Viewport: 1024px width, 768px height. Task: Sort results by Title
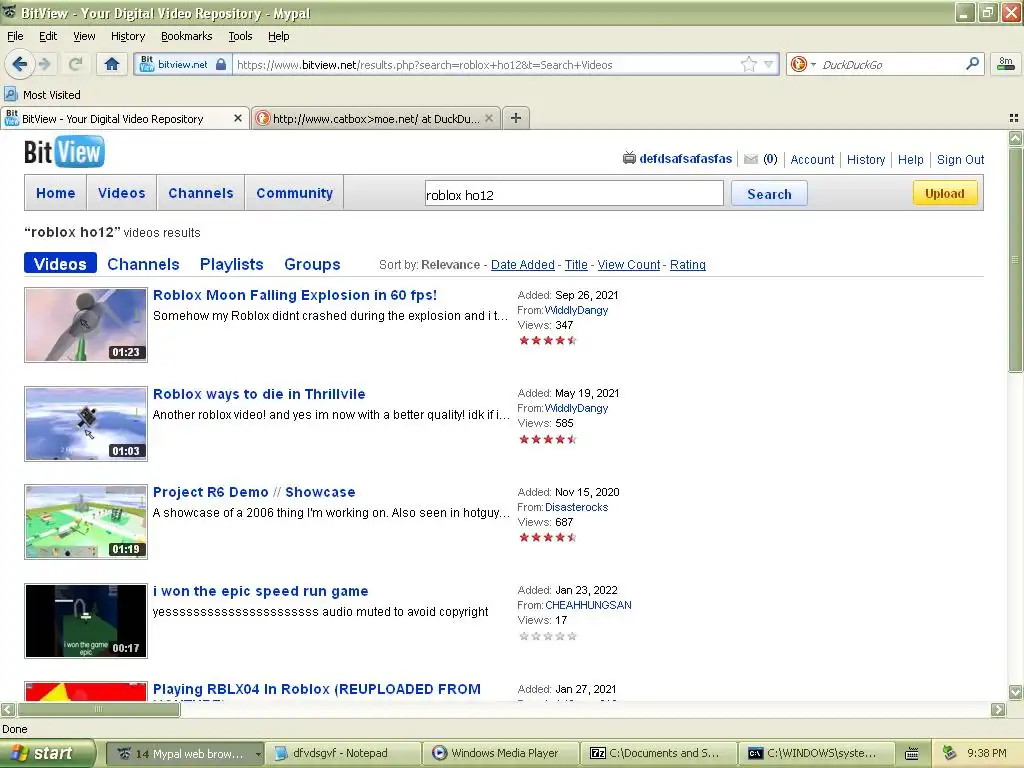[576, 264]
